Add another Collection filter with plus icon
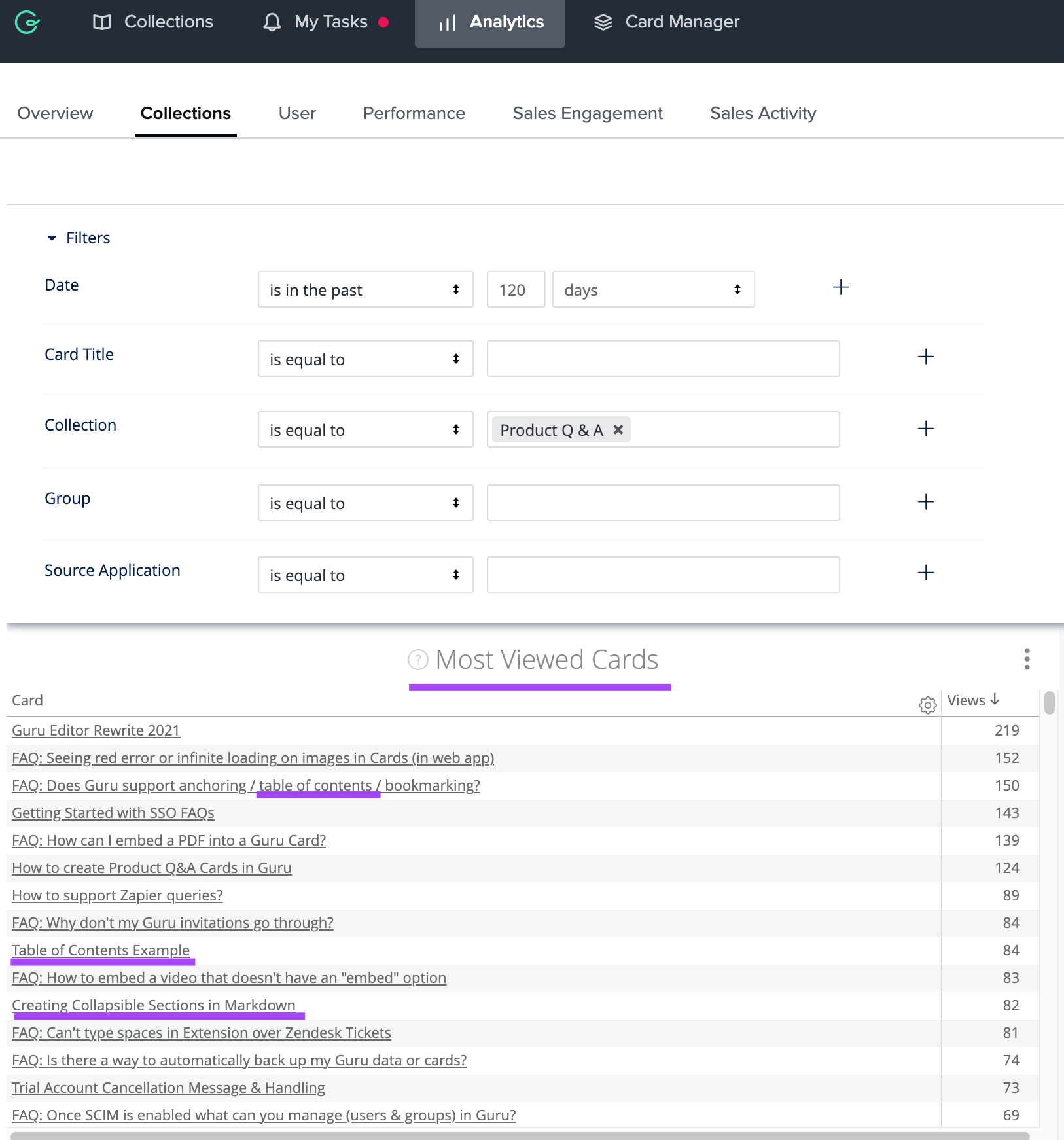The image size is (1064, 1140). coord(926,429)
